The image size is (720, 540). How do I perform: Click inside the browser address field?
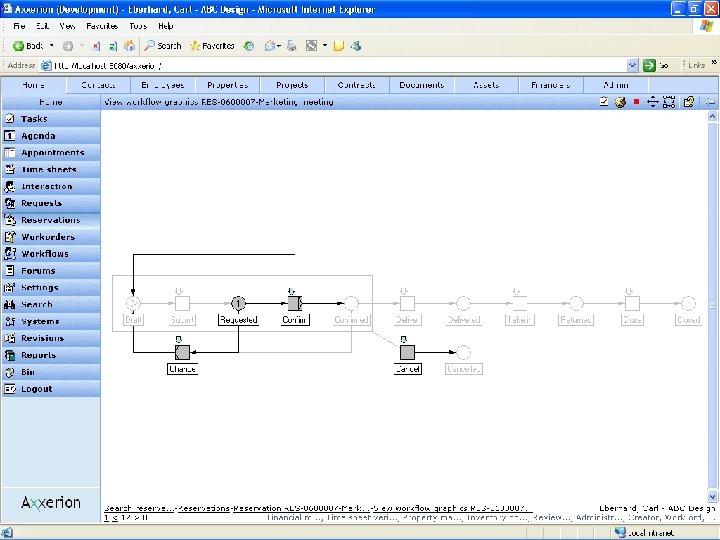pos(330,65)
